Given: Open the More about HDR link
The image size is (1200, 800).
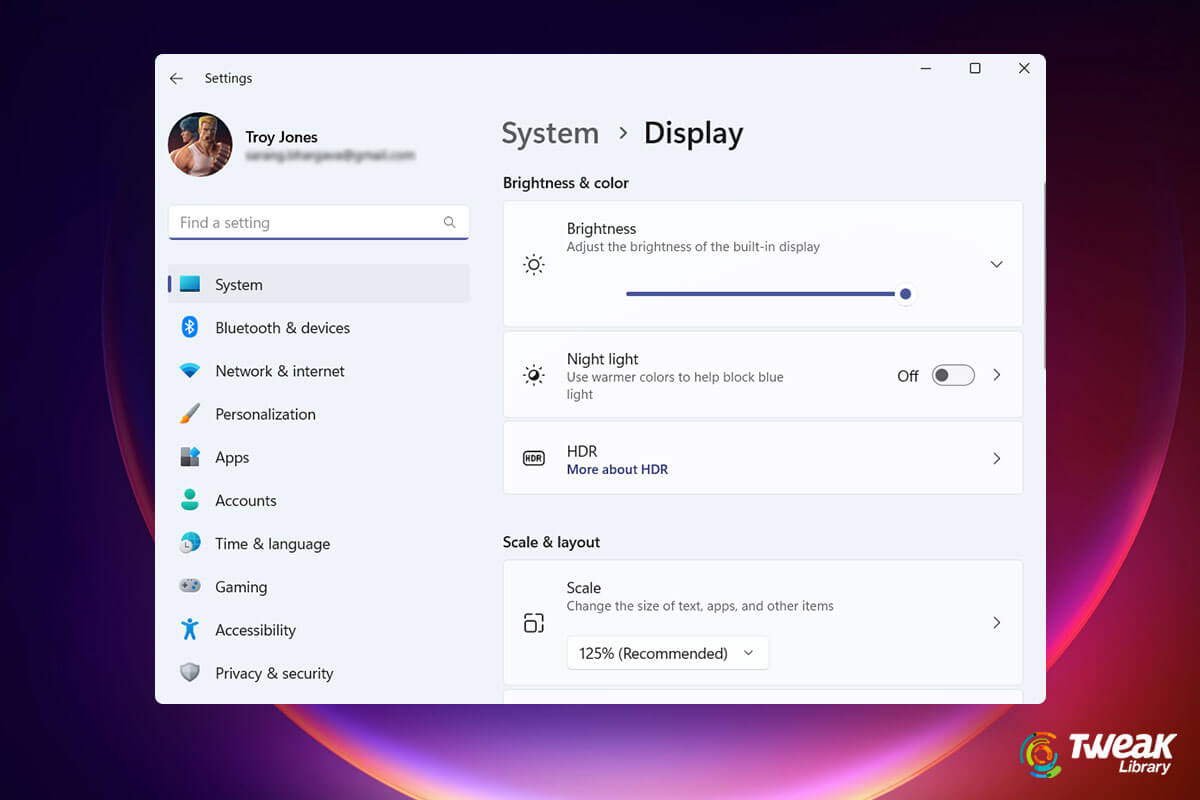Looking at the screenshot, I should coord(617,470).
